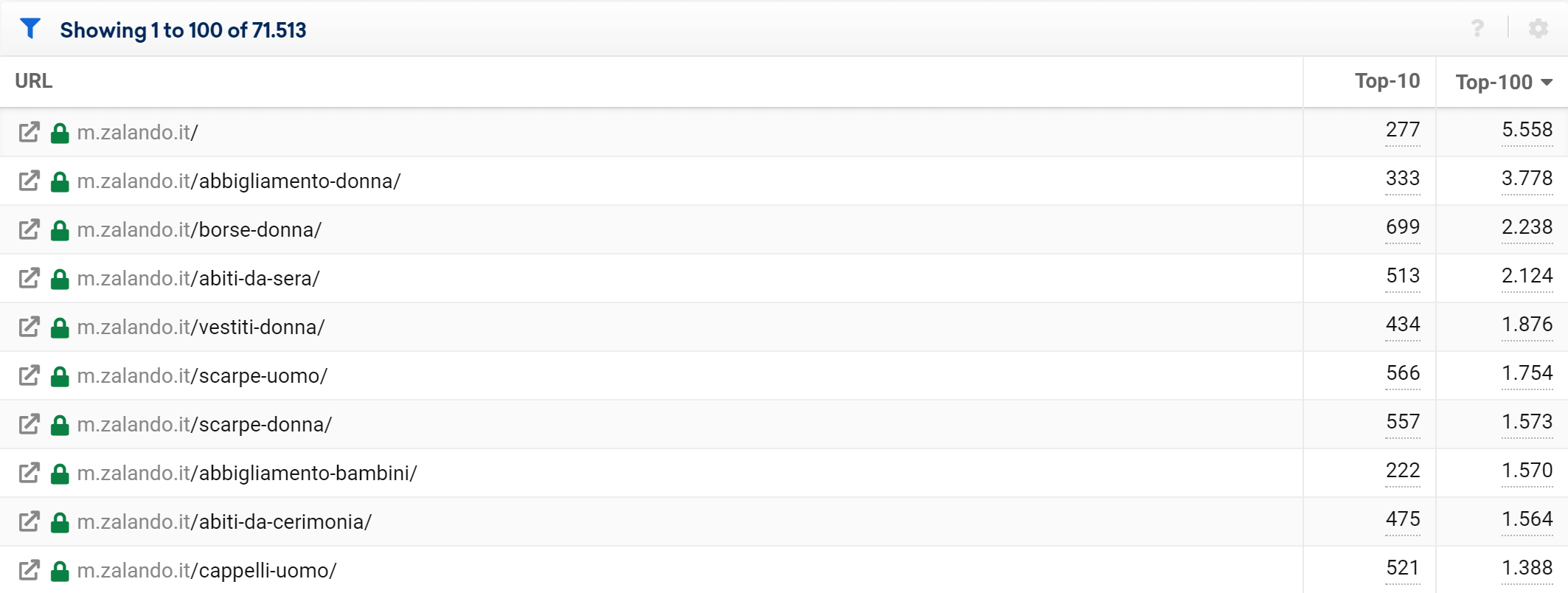Image resolution: width=1568 pixels, height=593 pixels.
Task: Open the abbigliamento-donna URL link
Action: click(239, 181)
